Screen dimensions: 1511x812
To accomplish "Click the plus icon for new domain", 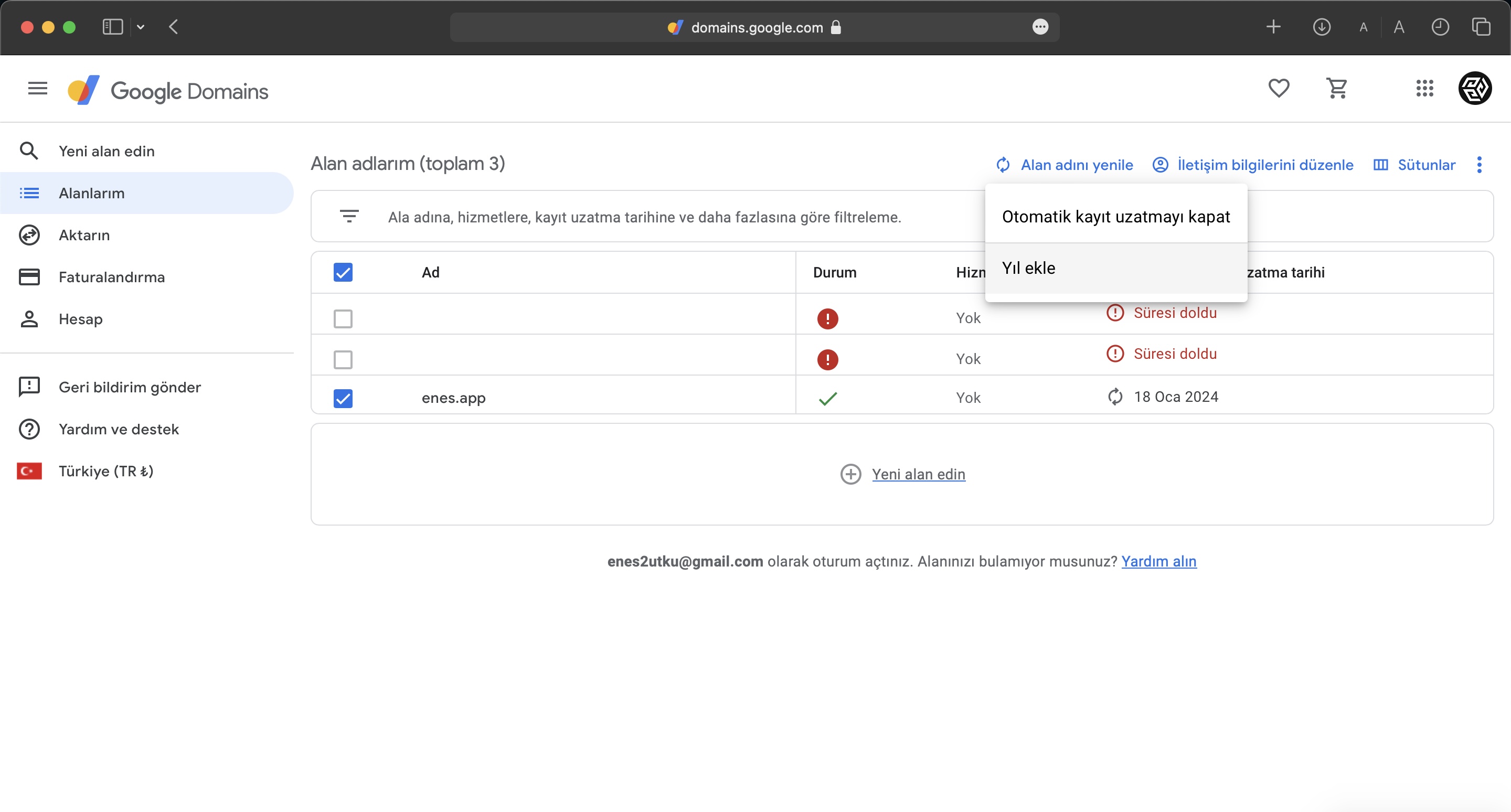I will click(x=850, y=474).
